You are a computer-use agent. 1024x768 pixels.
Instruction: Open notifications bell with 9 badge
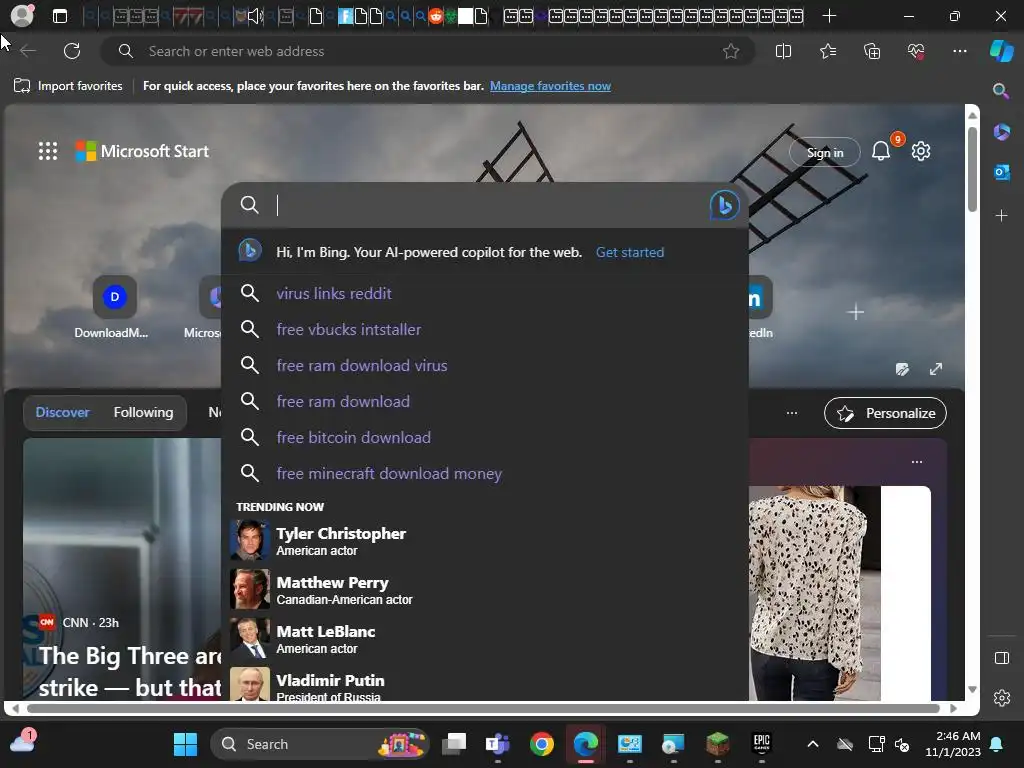882,151
